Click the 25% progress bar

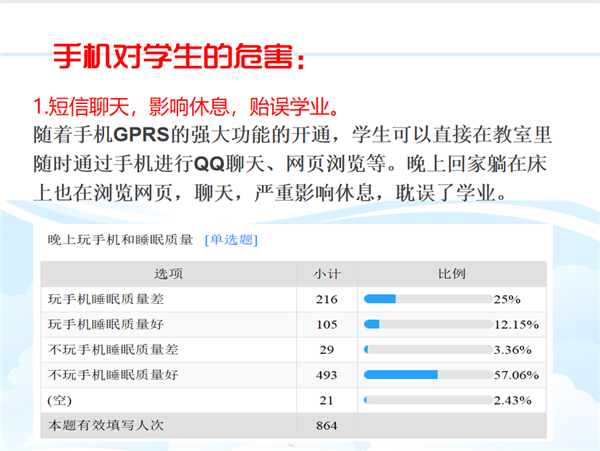(x=428, y=299)
